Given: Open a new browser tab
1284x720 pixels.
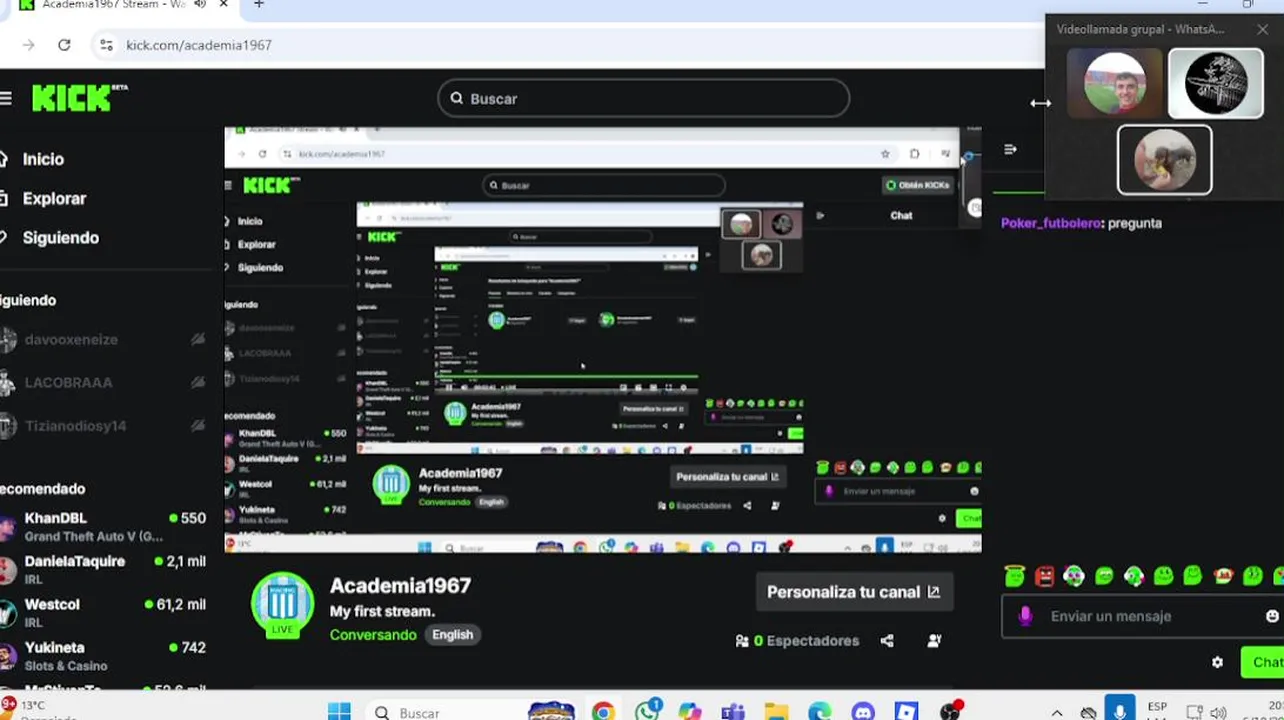Looking at the screenshot, I should coord(258,5).
